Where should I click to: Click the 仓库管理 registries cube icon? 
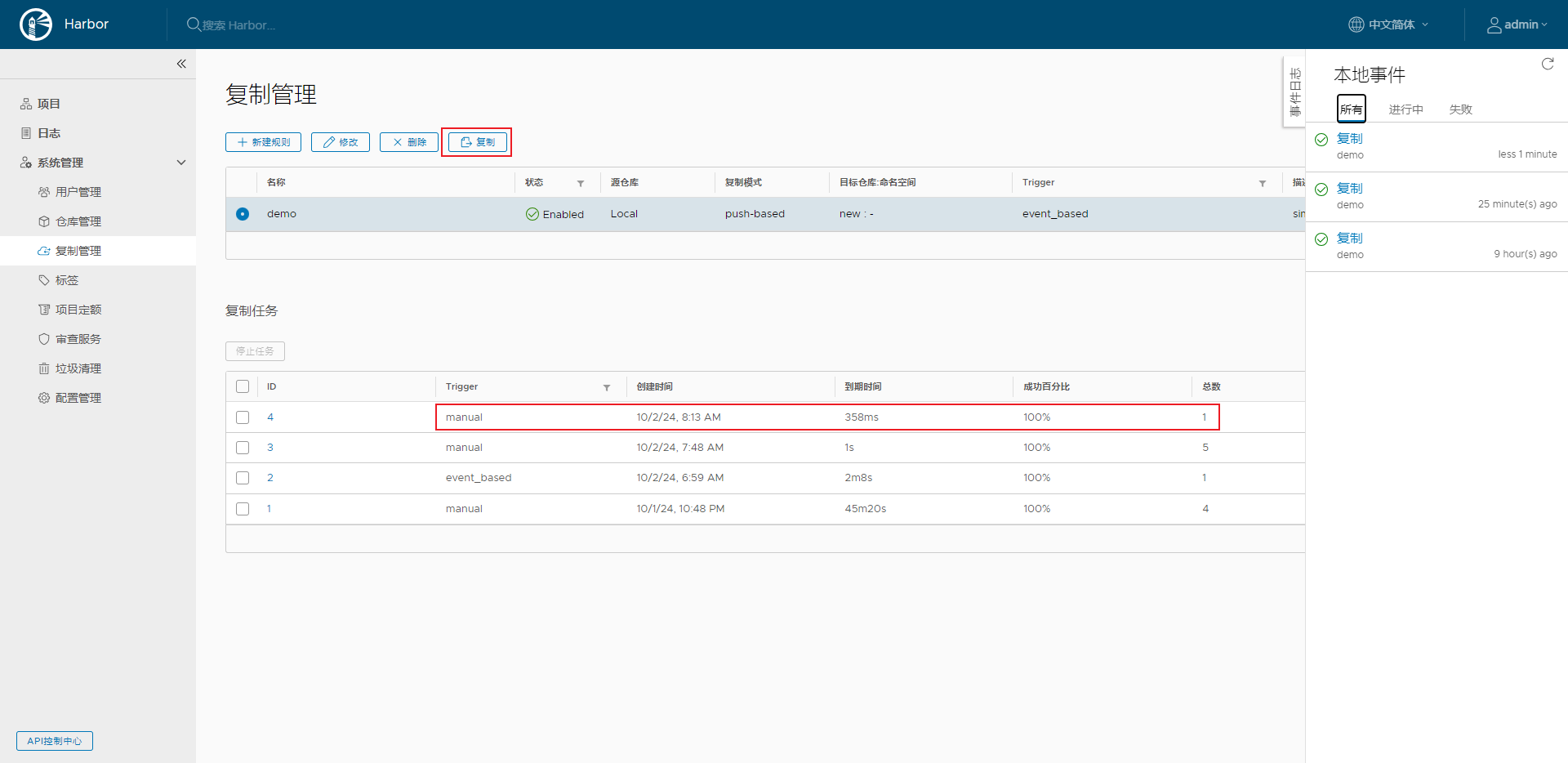tap(44, 221)
